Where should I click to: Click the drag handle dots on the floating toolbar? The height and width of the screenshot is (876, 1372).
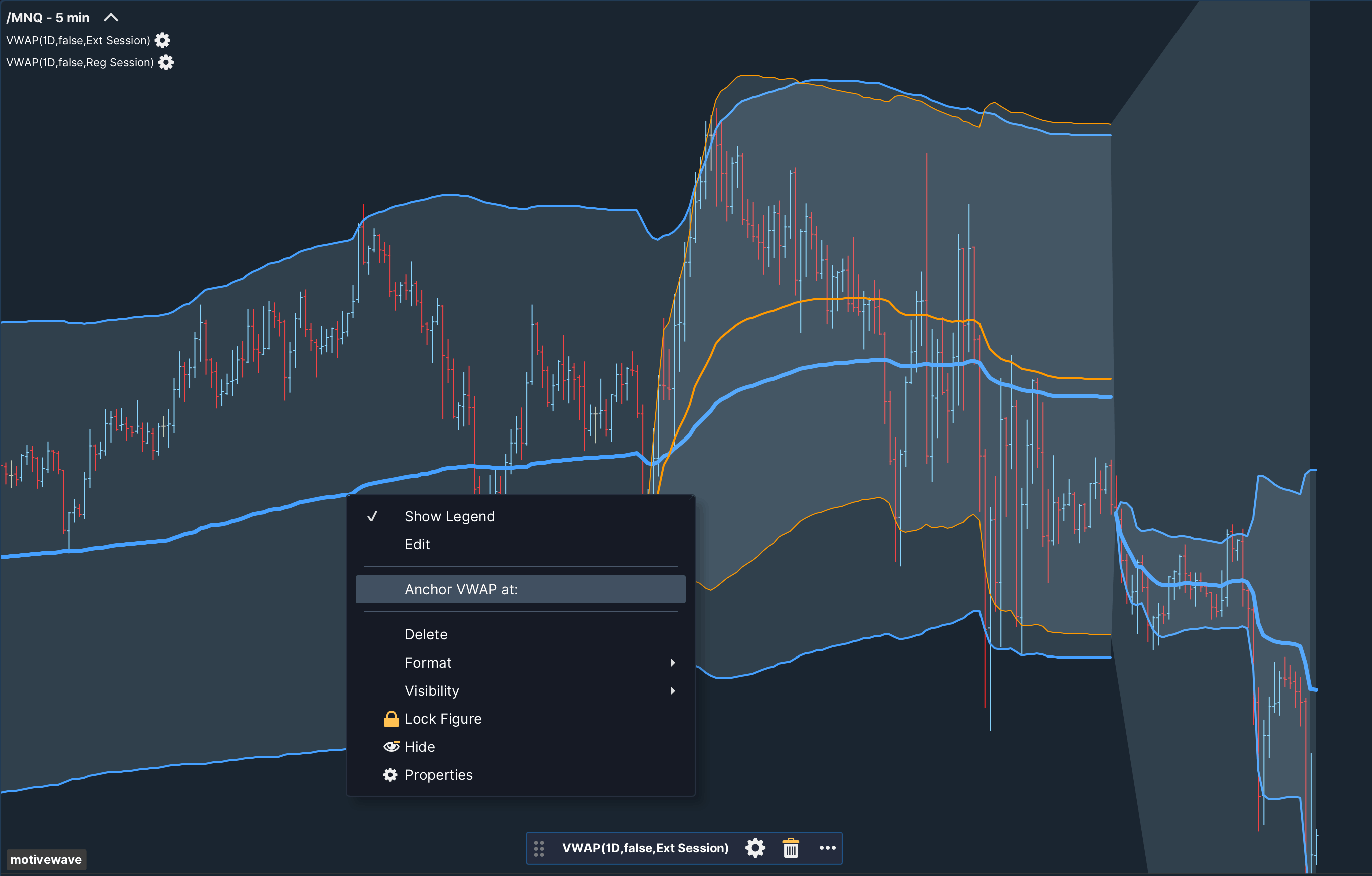click(539, 848)
